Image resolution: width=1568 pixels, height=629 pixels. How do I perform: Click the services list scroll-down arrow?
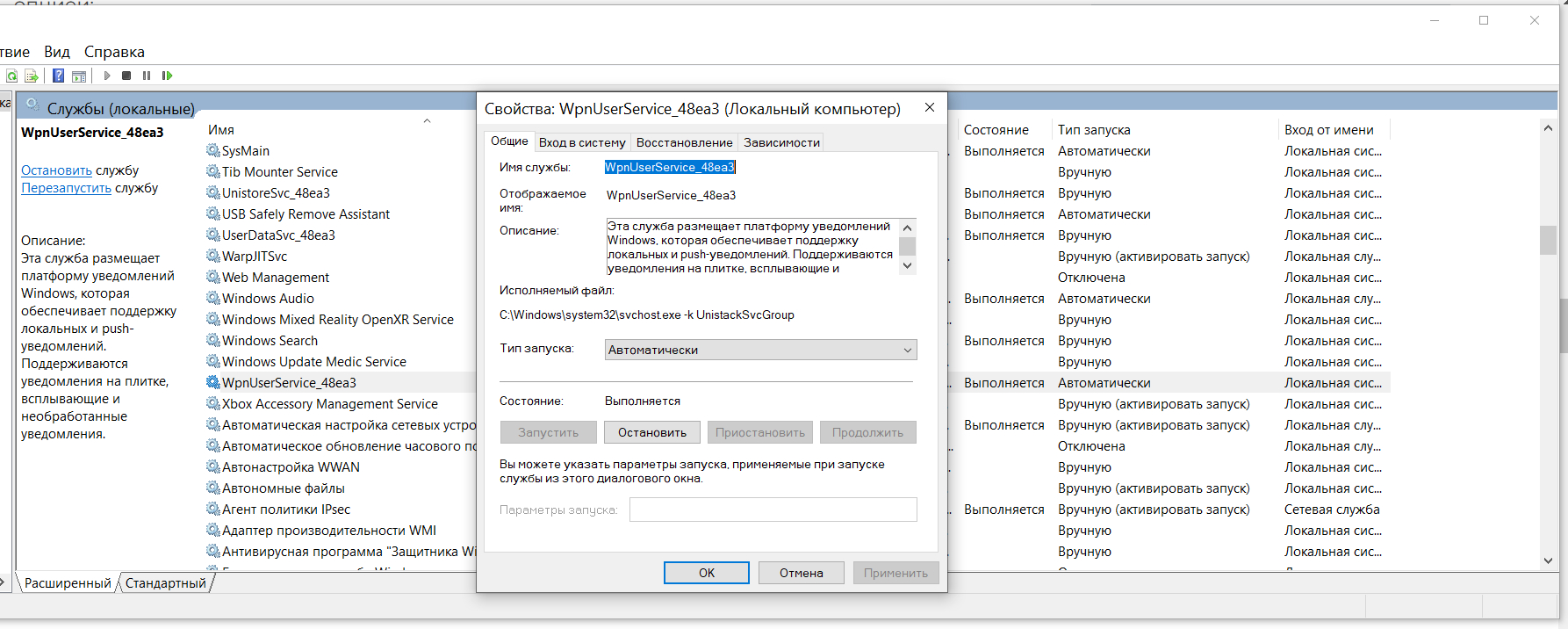coord(1548,560)
